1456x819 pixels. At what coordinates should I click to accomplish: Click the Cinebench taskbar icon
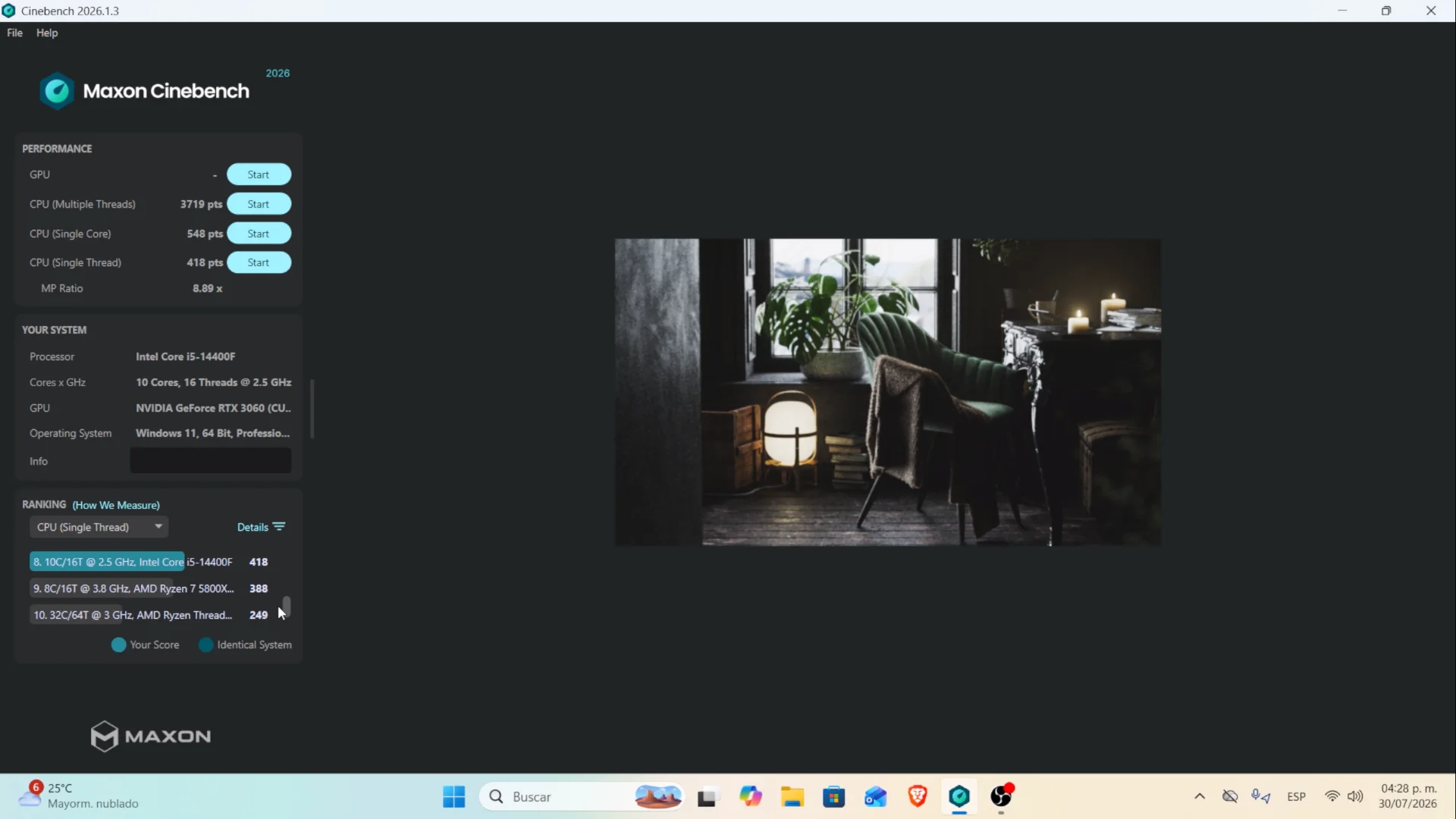pyautogui.click(x=959, y=796)
